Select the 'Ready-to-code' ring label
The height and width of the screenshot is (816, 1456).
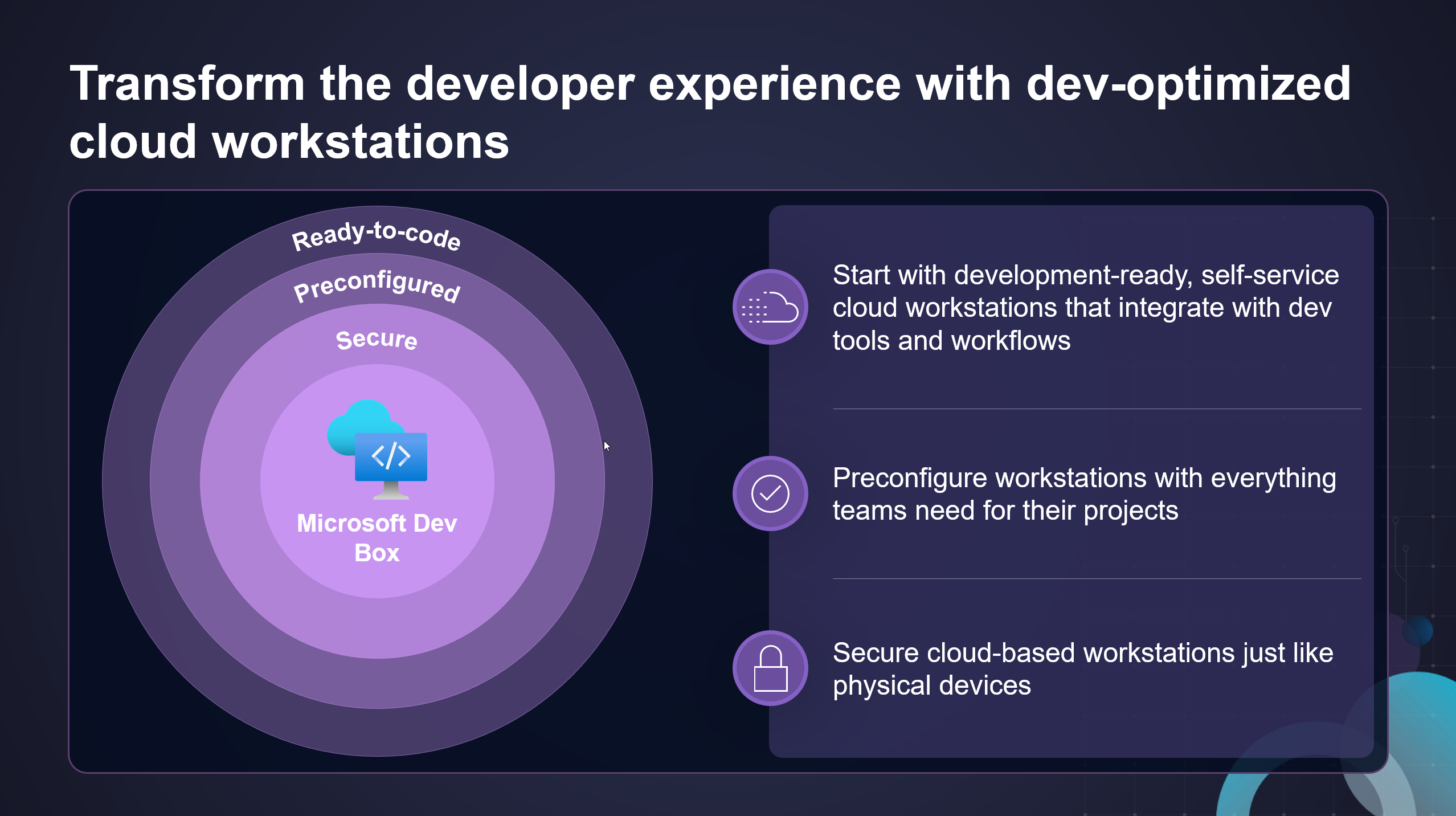pos(376,235)
